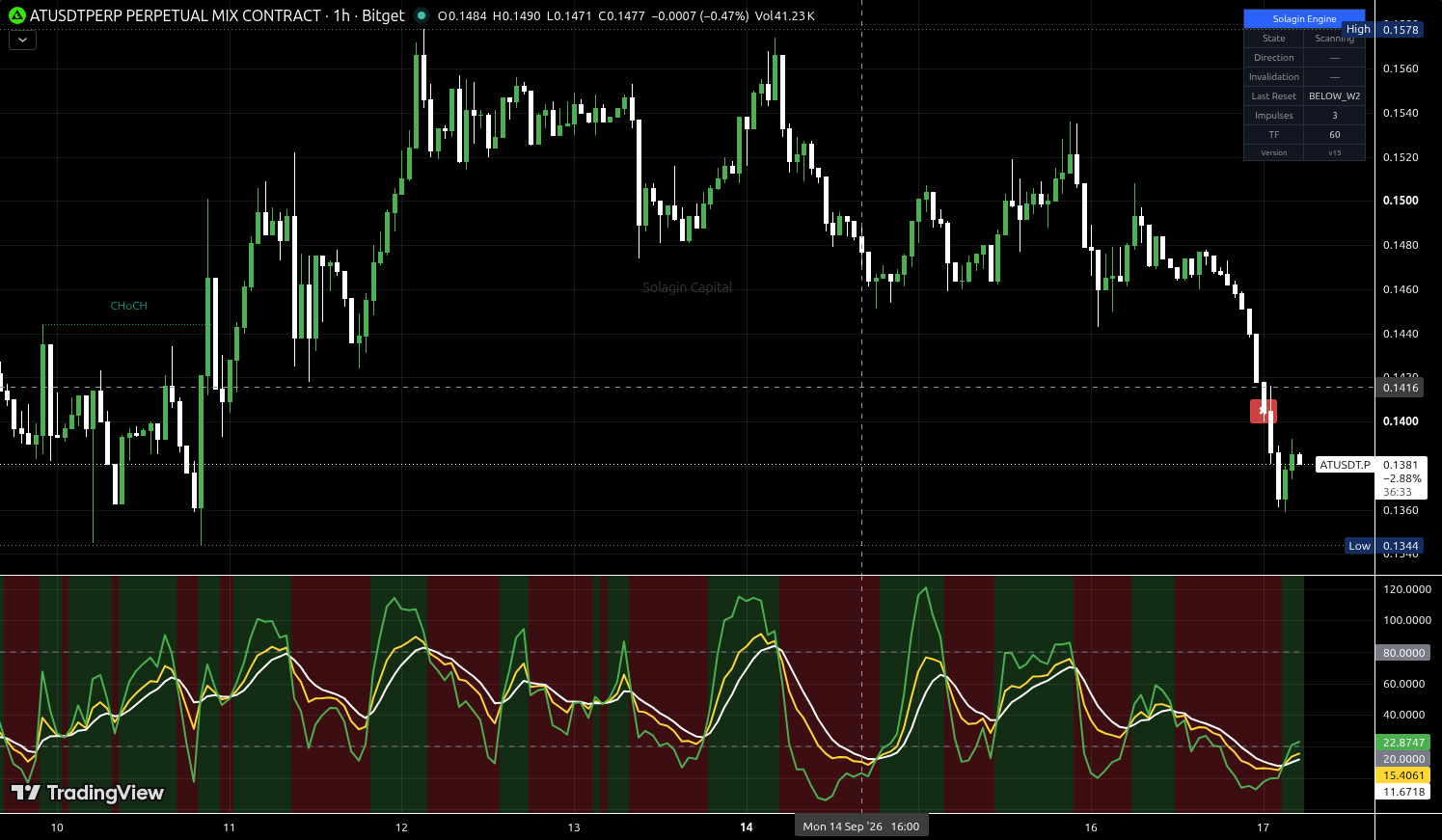The width and height of the screenshot is (1442, 840).
Task: Click the Vol 41.23K reading
Action: (784, 16)
